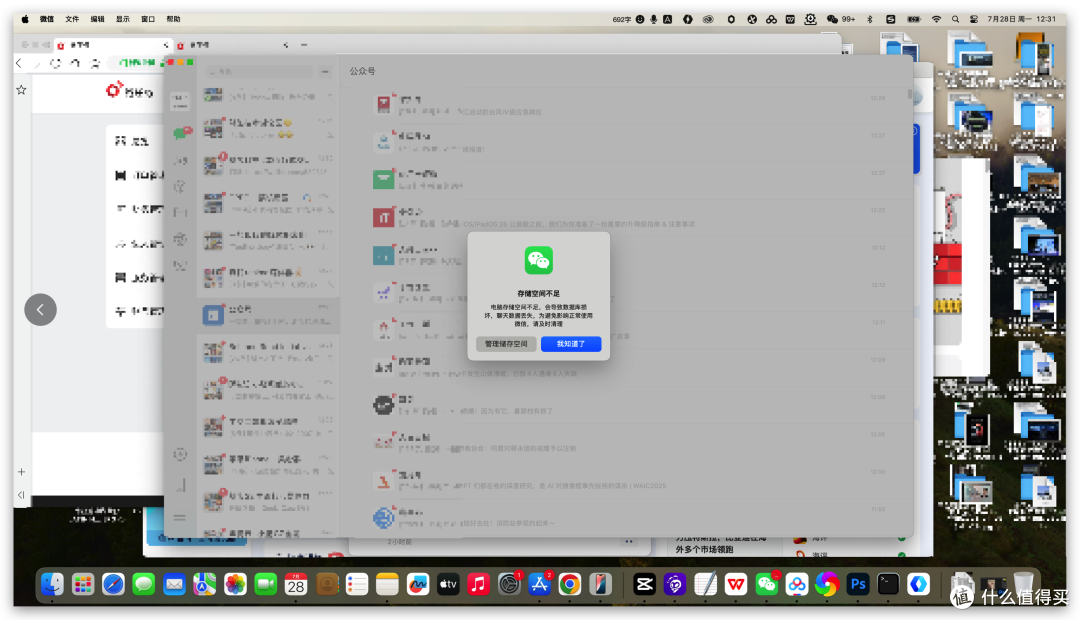The height and width of the screenshot is (620, 1080).
Task: Launch FaceTime from the Dock
Action: click(x=265, y=585)
